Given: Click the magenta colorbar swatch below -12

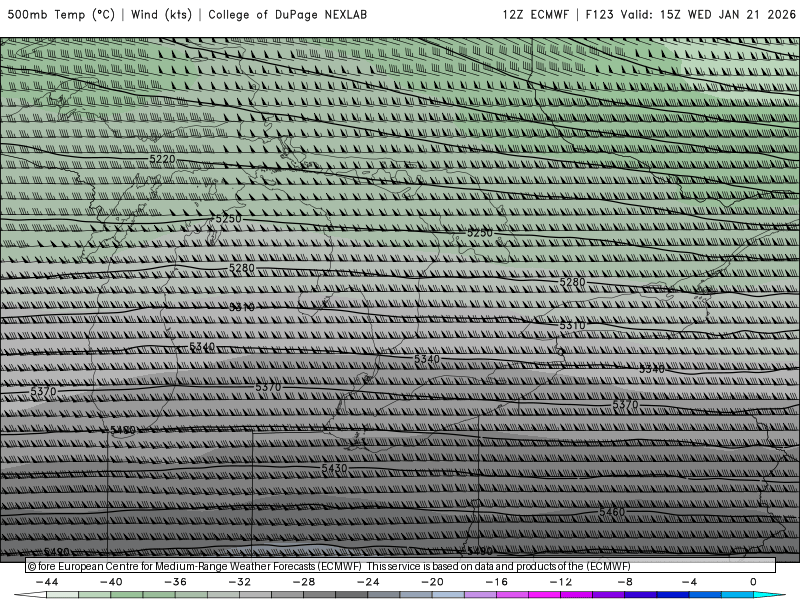Looking at the screenshot, I should (545, 595).
